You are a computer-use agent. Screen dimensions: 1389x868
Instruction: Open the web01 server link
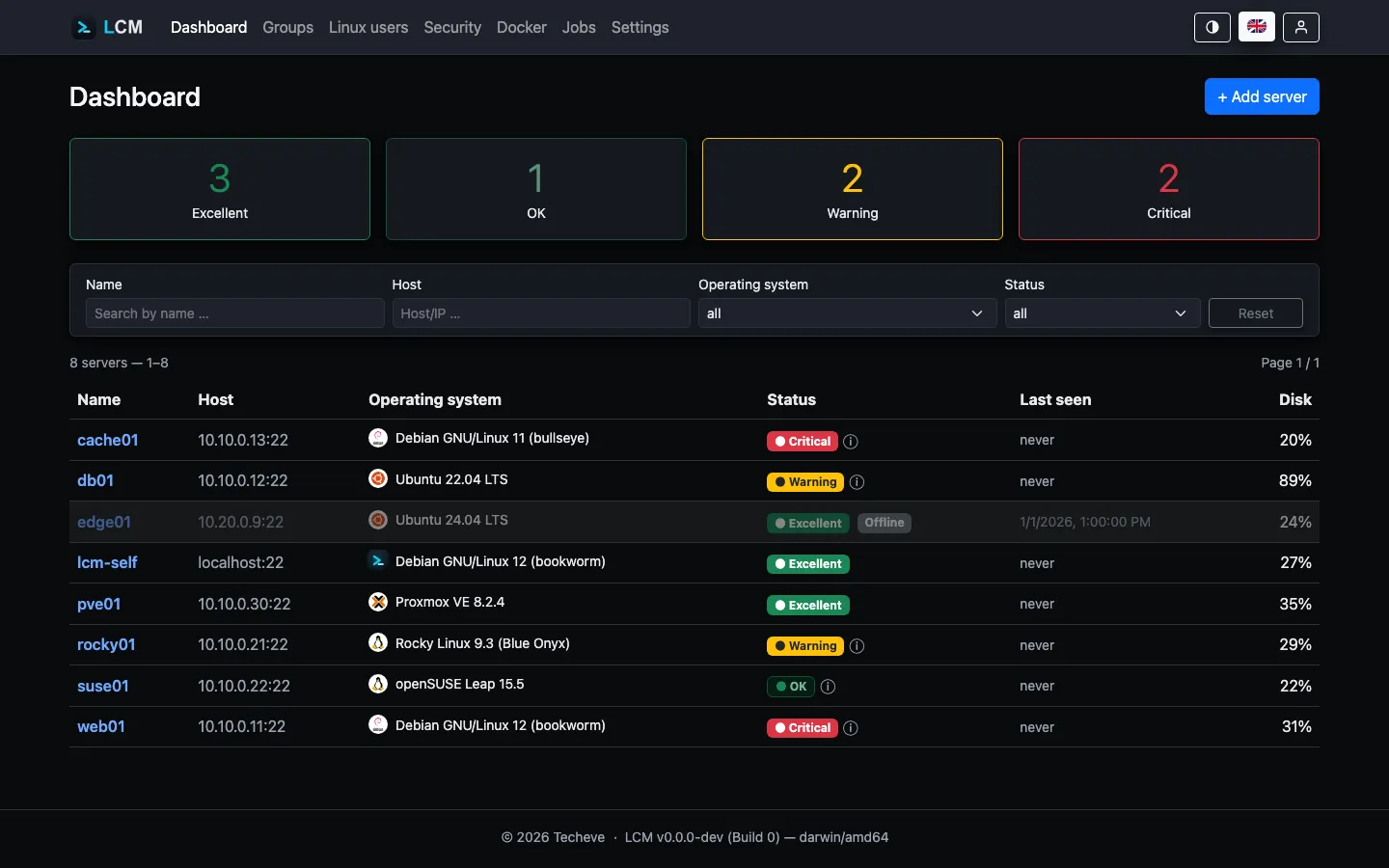pyautogui.click(x=101, y=726)
